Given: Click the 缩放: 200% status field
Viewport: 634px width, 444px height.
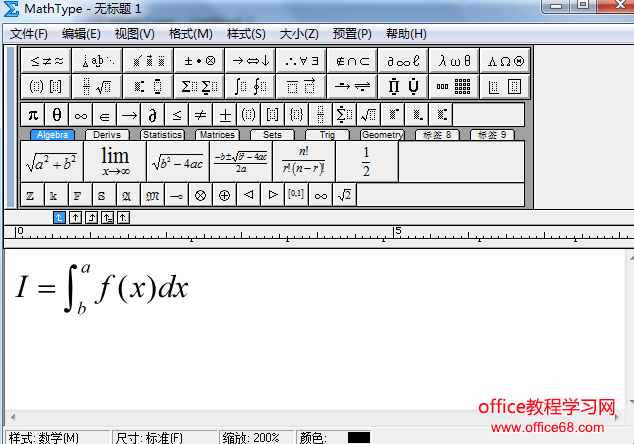Looking at the screenshot, I should [x=256, y=438].
